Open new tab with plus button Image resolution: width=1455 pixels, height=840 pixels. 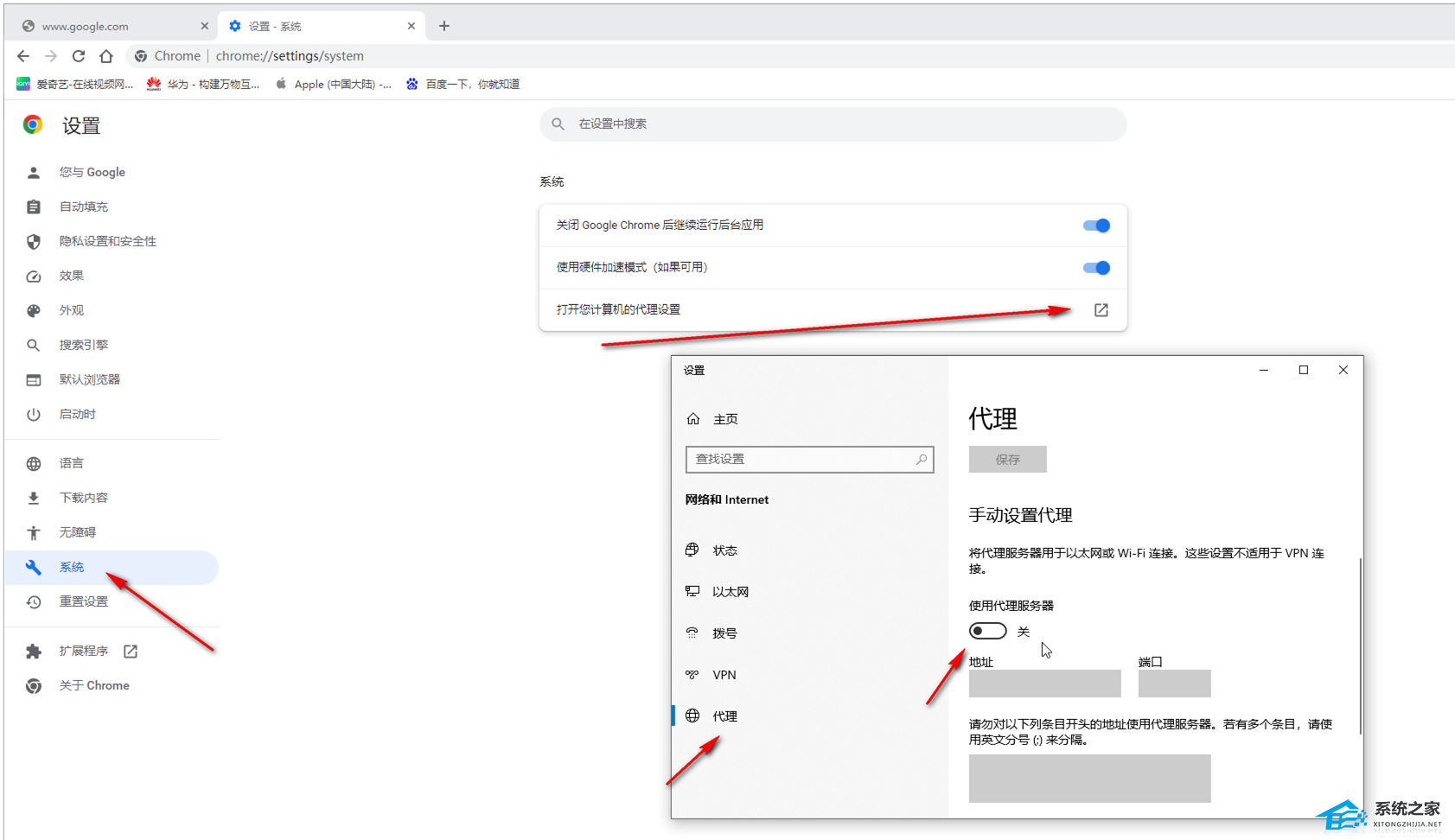444,26
